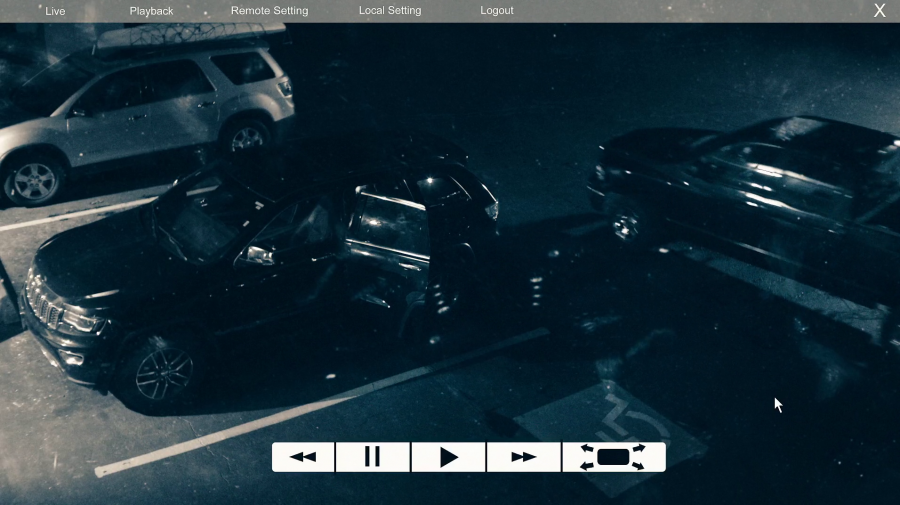Rewind the surveillance footage
900x505 pixels.
tap(303, 457)
